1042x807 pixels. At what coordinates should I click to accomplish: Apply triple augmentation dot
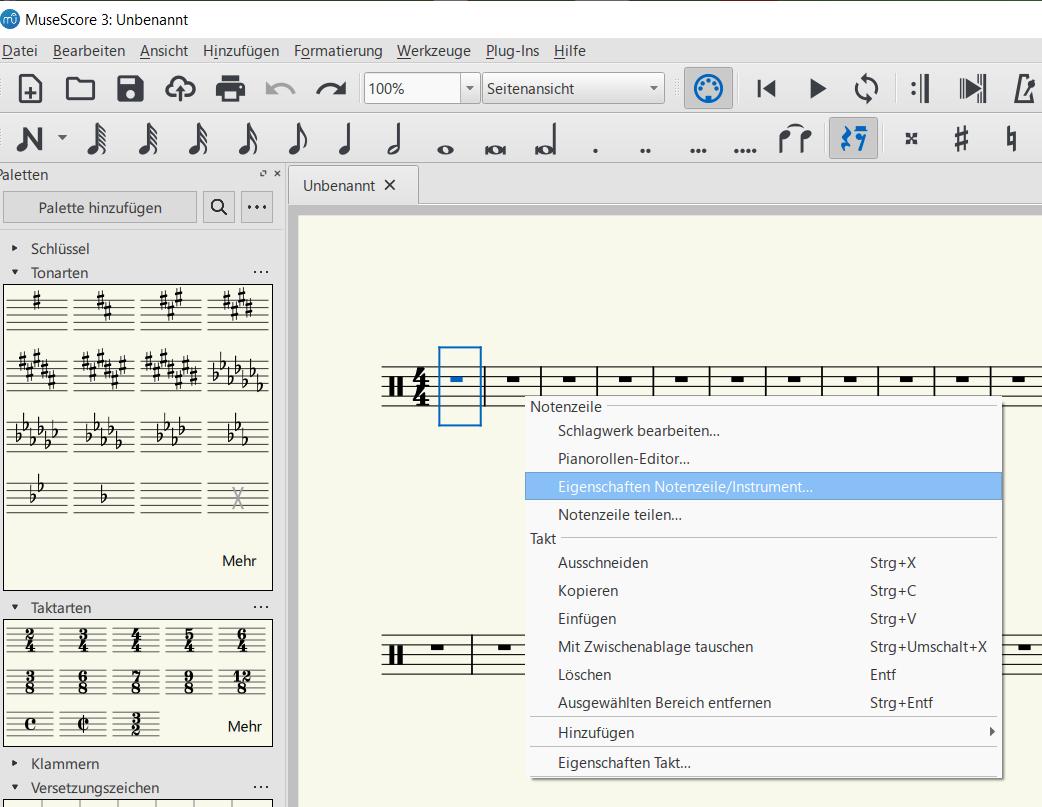point(698,151)
